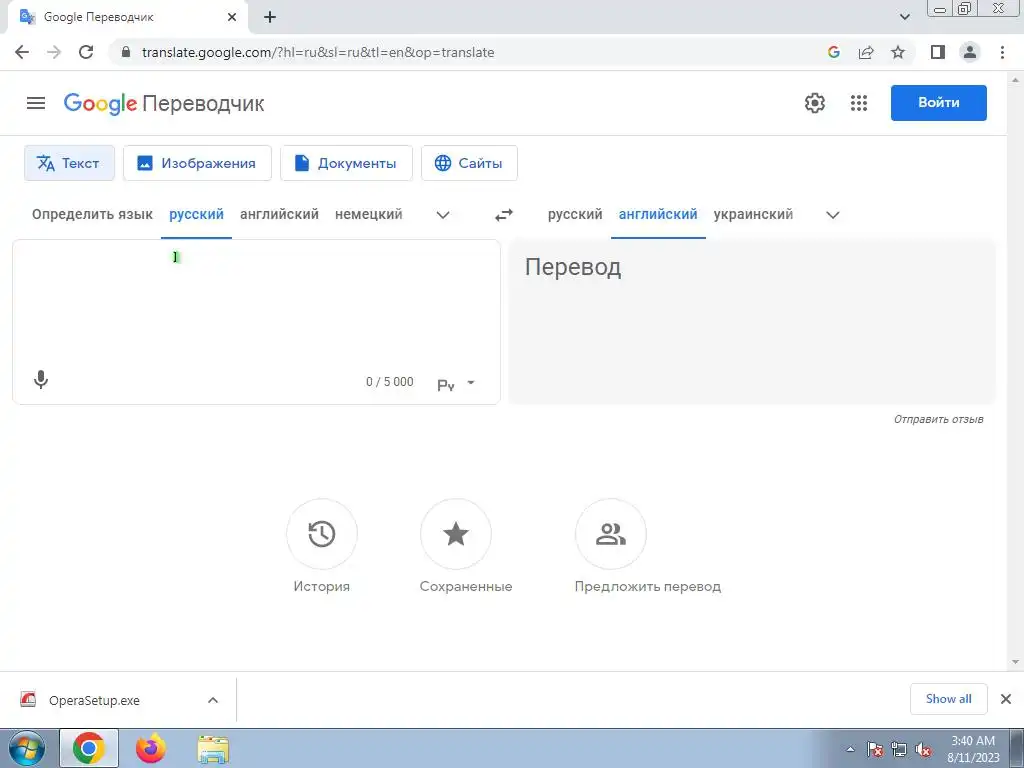Screen dimensions: 1024x768
Task: Start voice input with microphone
Action: click(x=40, y=379)
